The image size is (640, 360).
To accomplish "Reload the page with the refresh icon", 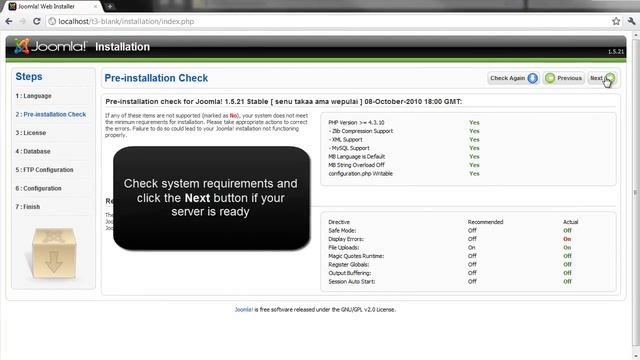I will click(36, 21).
